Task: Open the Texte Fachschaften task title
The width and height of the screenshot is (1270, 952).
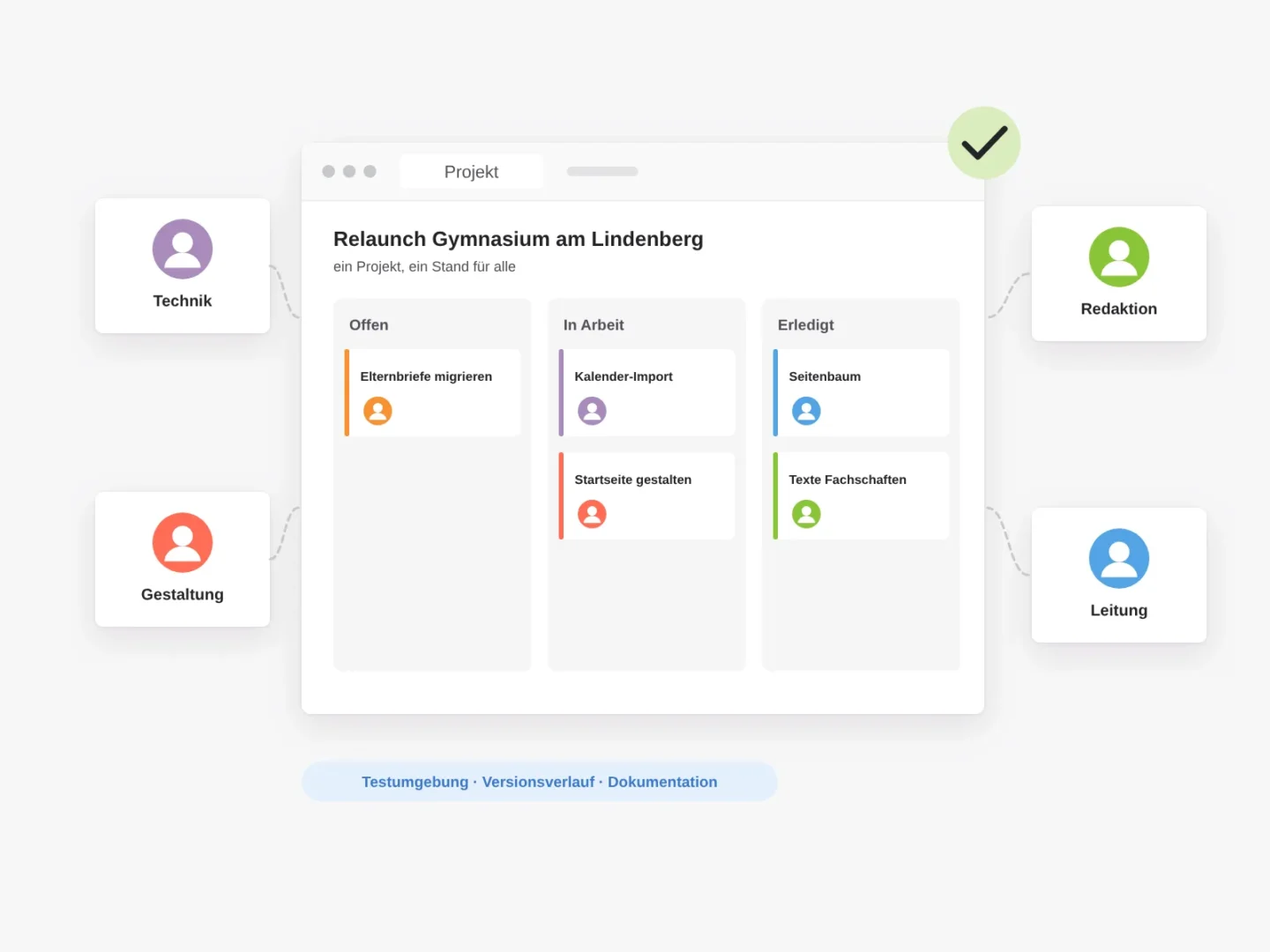Action: tap(848, 480)
